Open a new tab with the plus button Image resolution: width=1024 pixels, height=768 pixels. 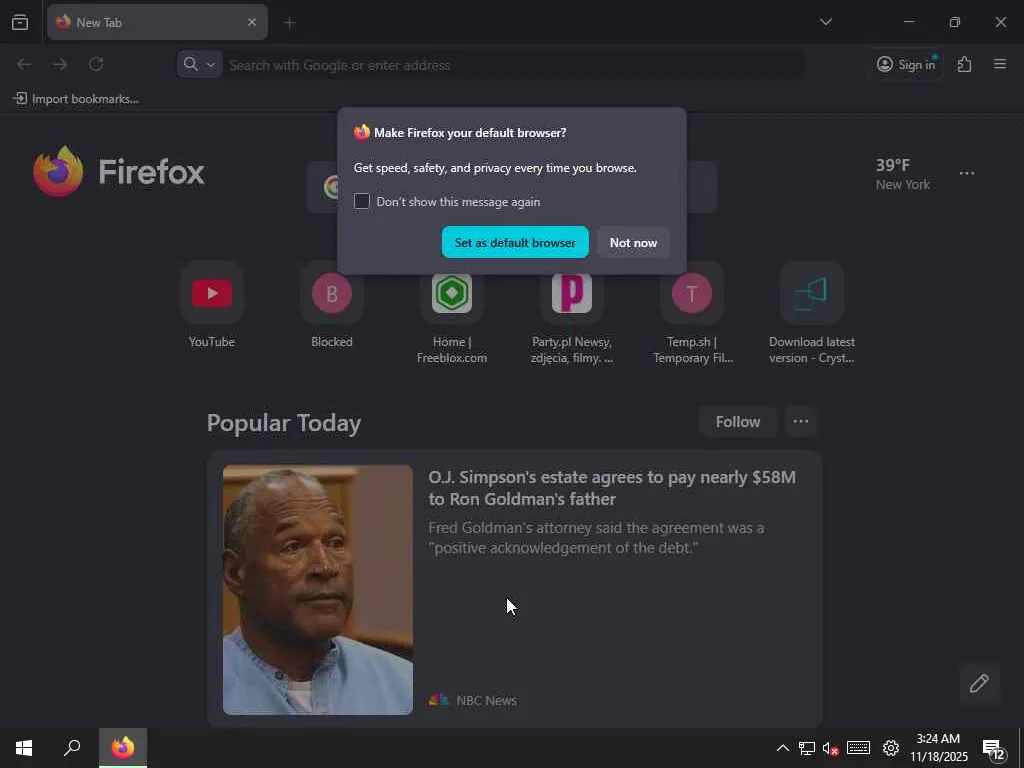pos(290,23)
